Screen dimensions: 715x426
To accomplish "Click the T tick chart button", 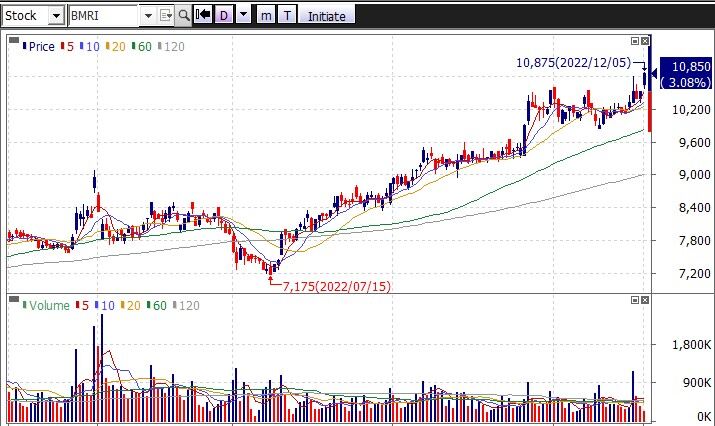I will (x=287, y=16).
